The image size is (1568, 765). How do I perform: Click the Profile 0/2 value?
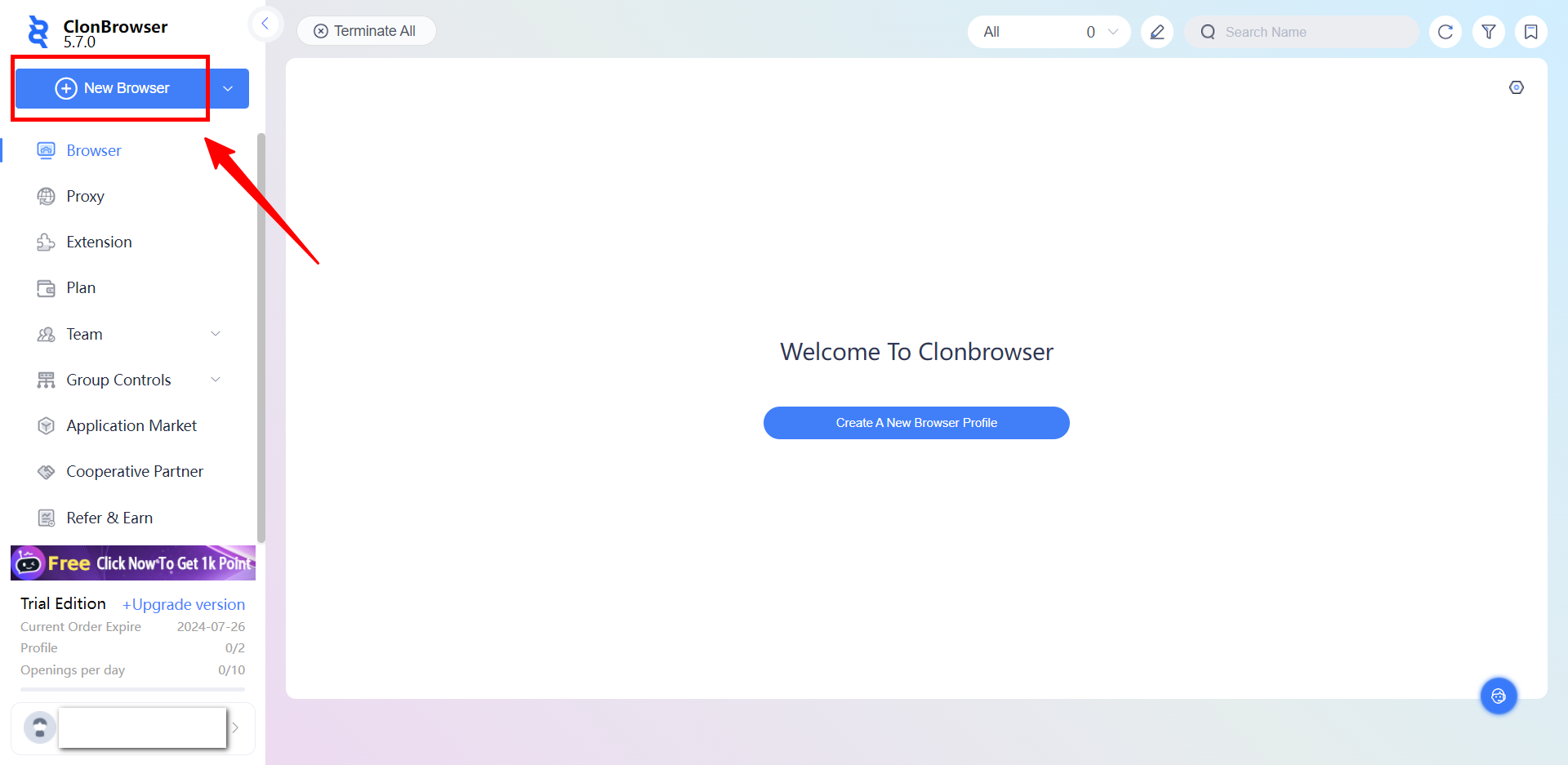235,648
